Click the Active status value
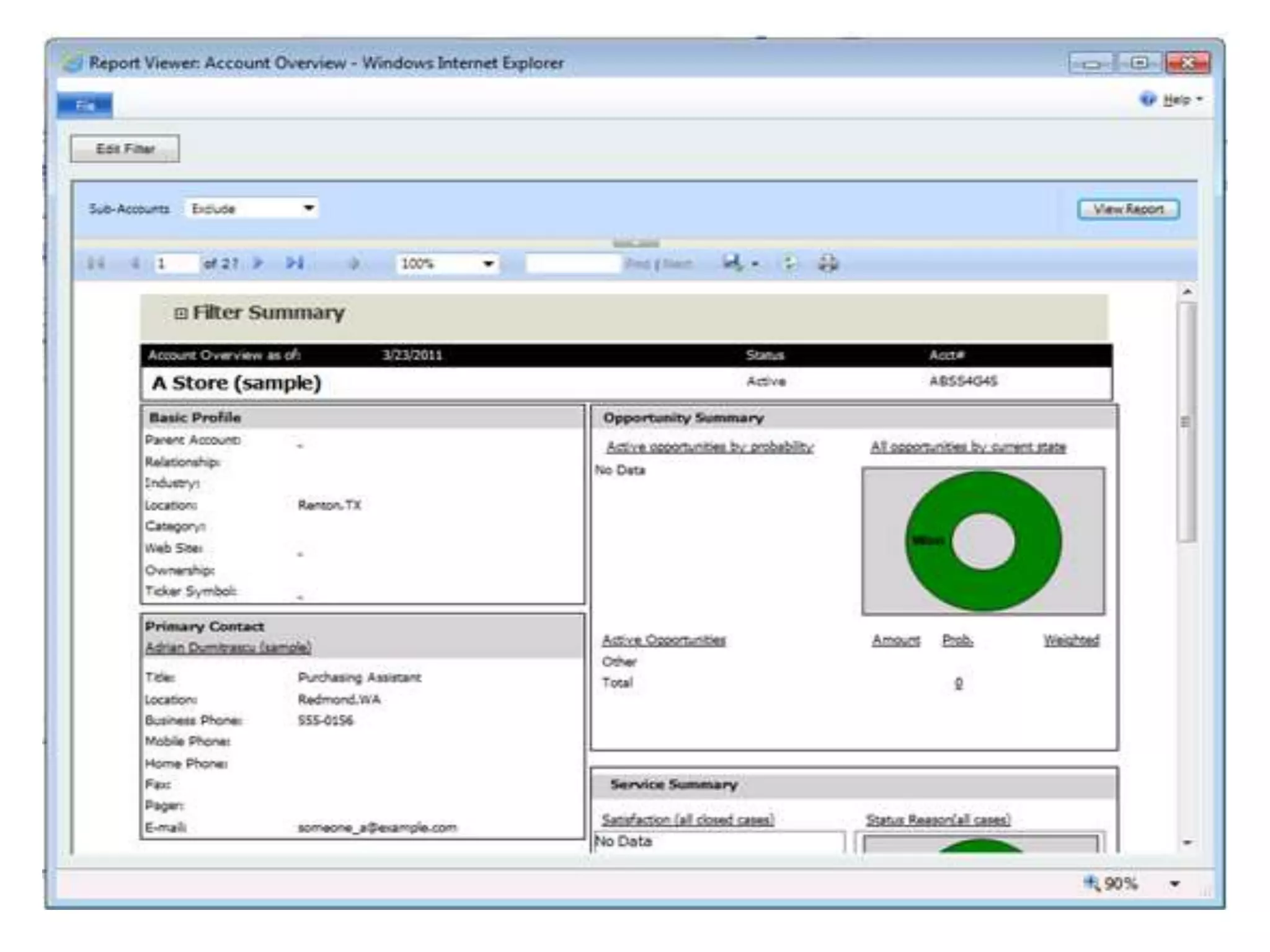1270x952 pixels. [x=766, y=381]
